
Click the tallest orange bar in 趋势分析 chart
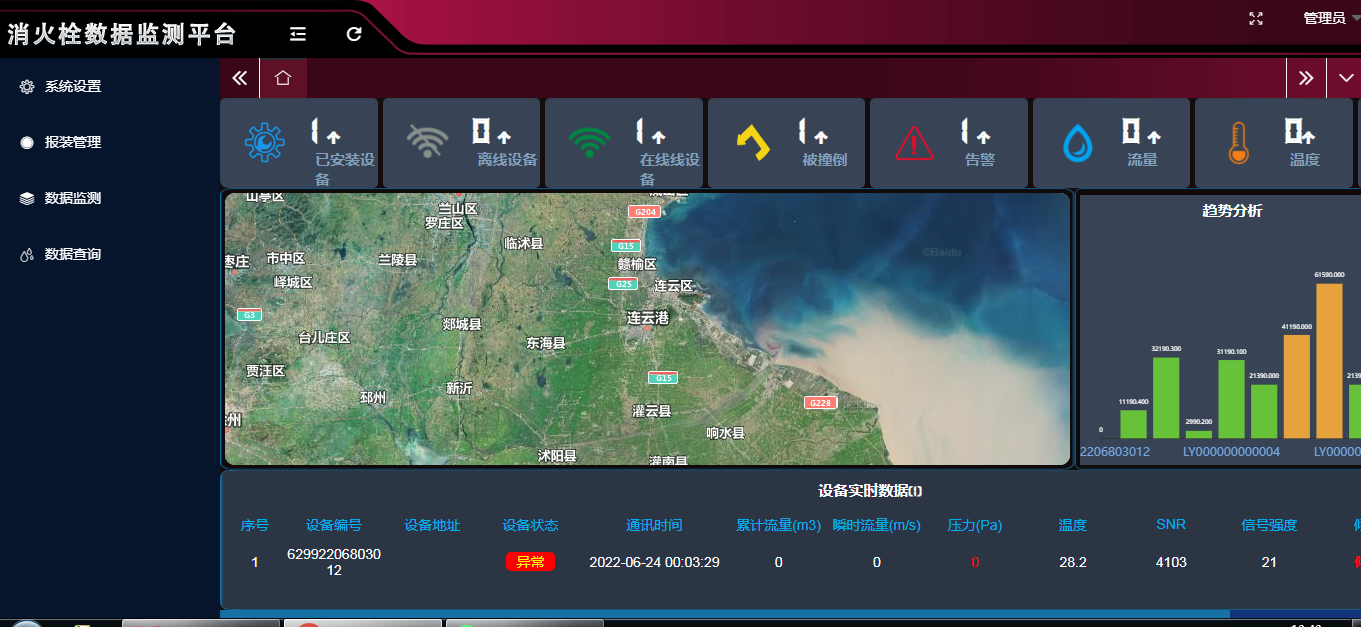coord(1330,360)
